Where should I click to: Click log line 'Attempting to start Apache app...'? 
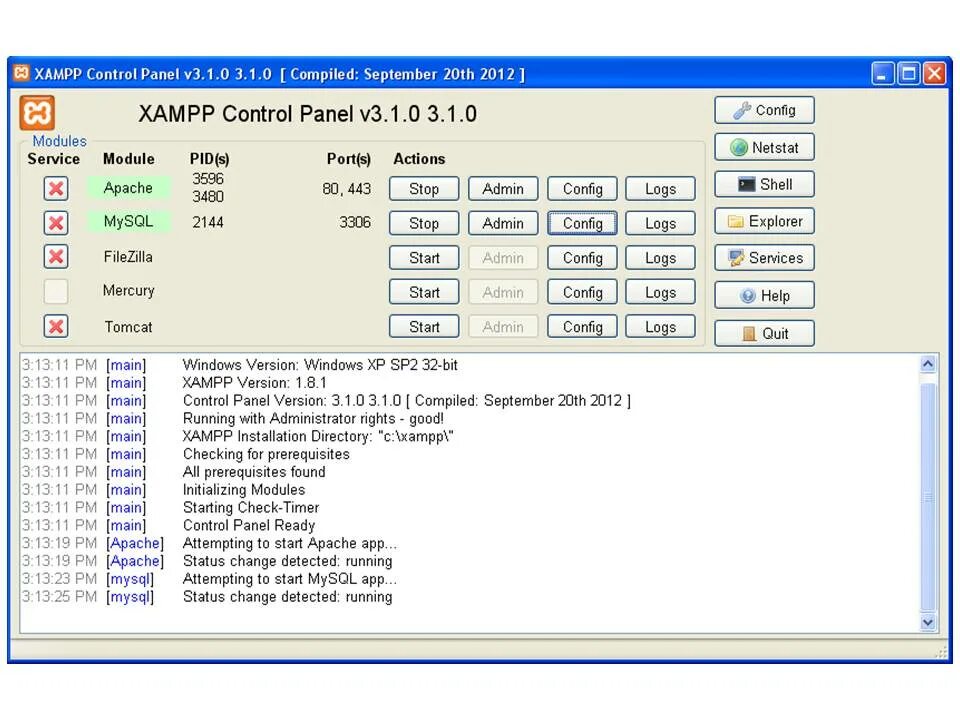coord(290,543)
